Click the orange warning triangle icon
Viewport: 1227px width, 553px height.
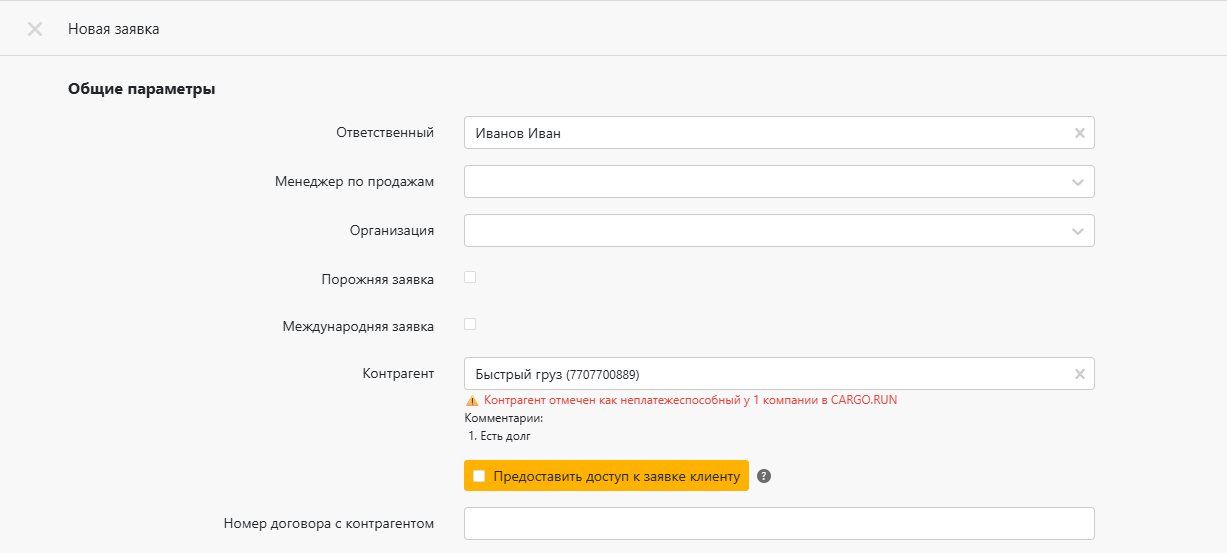472,400
